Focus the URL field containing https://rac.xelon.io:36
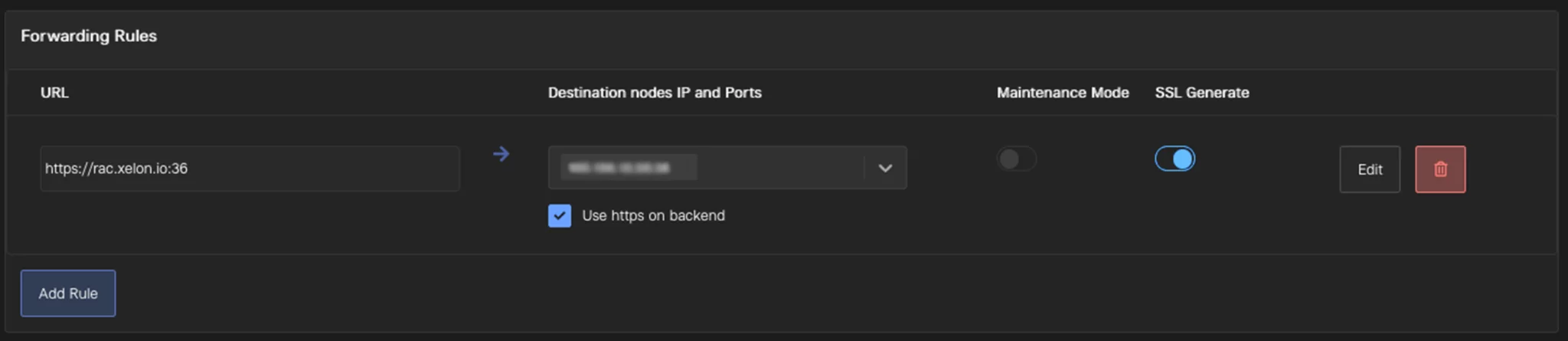This screenshot has height=341, width=1568. (x=250, y=169)
